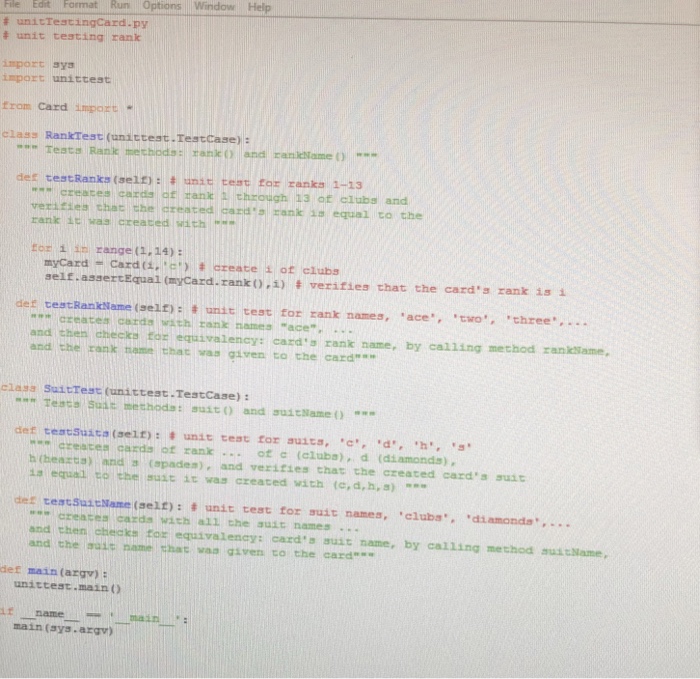
Task: Click docstring line 'rank it was created with'
Action: (x=133, y=221)
